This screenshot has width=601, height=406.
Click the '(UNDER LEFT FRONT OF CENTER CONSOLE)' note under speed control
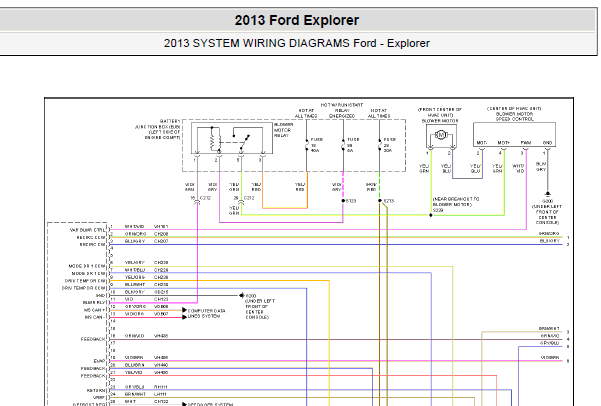547,215
